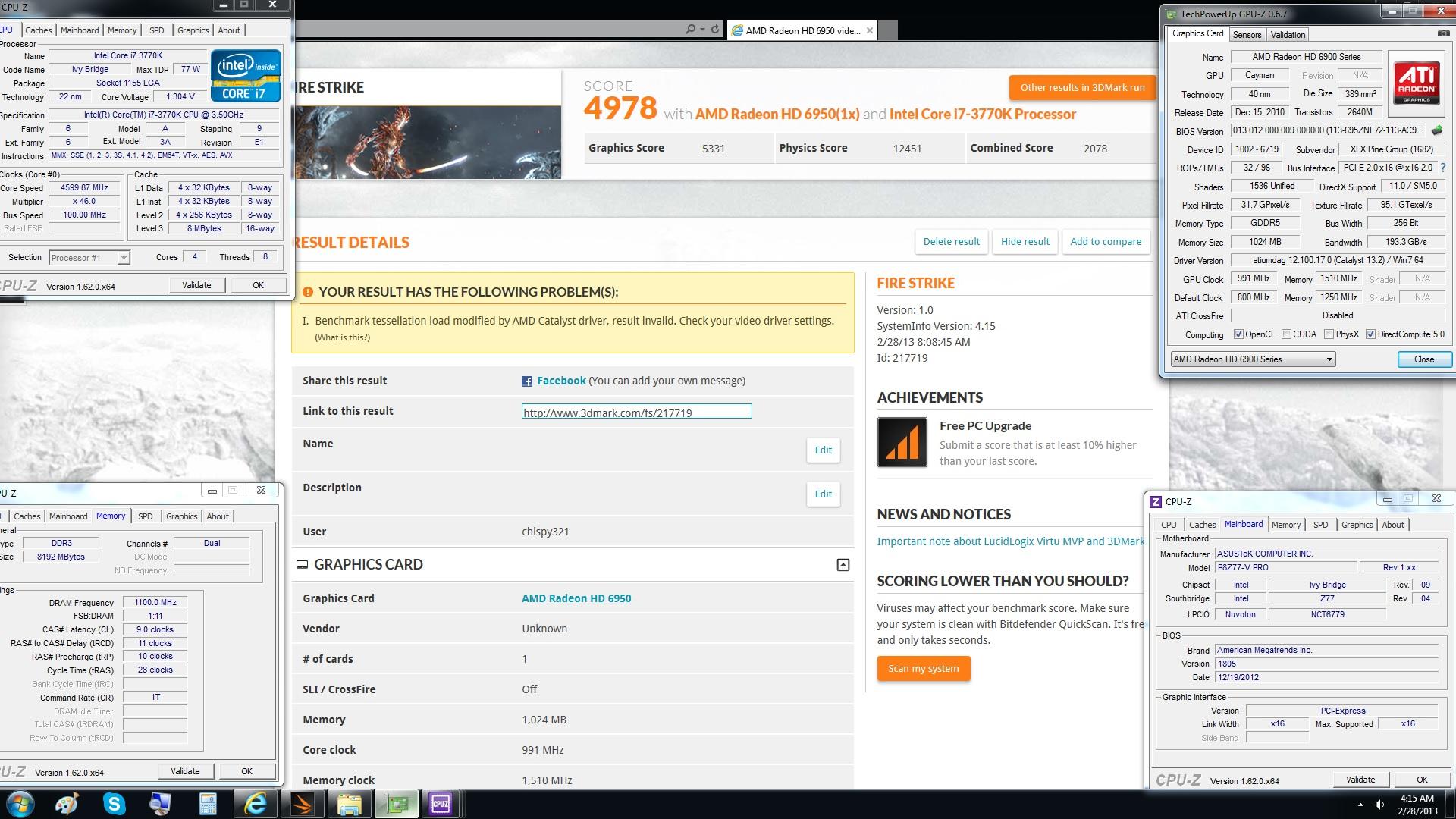The height and width of the screenshot is (819, 1456).
Task: Click OK in memory CPU-Z window
Action: coord(246,771)
